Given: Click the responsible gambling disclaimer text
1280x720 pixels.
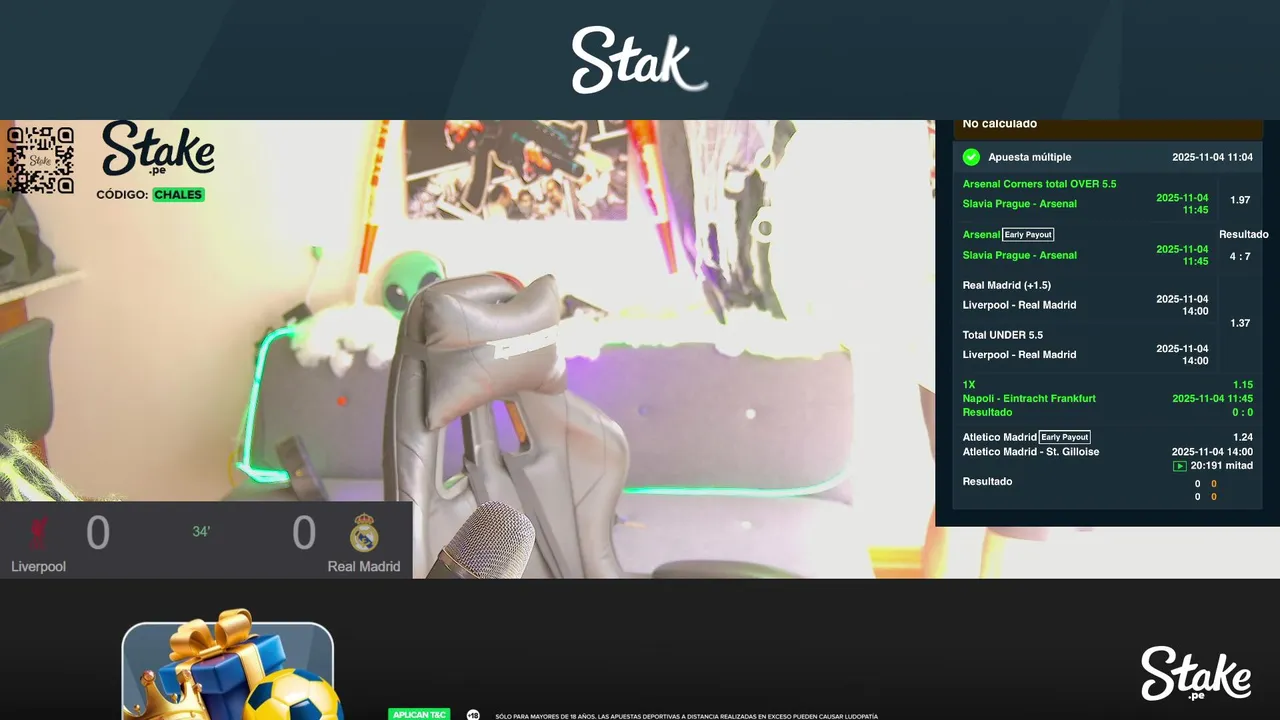Looking at the screenshot, I should (x=686, y=716).
